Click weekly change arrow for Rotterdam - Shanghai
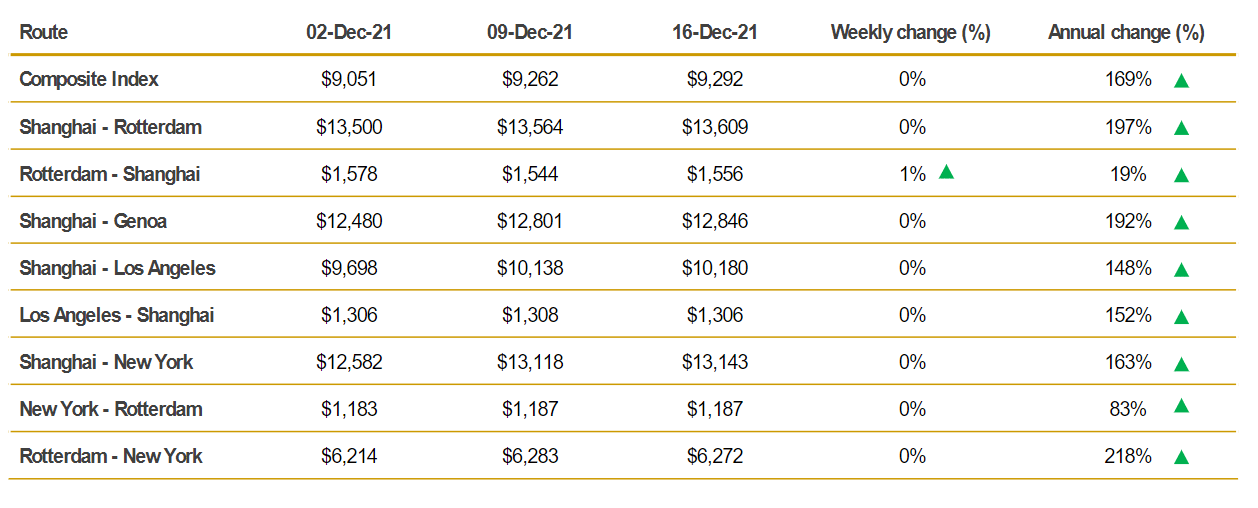 point(946,172)
